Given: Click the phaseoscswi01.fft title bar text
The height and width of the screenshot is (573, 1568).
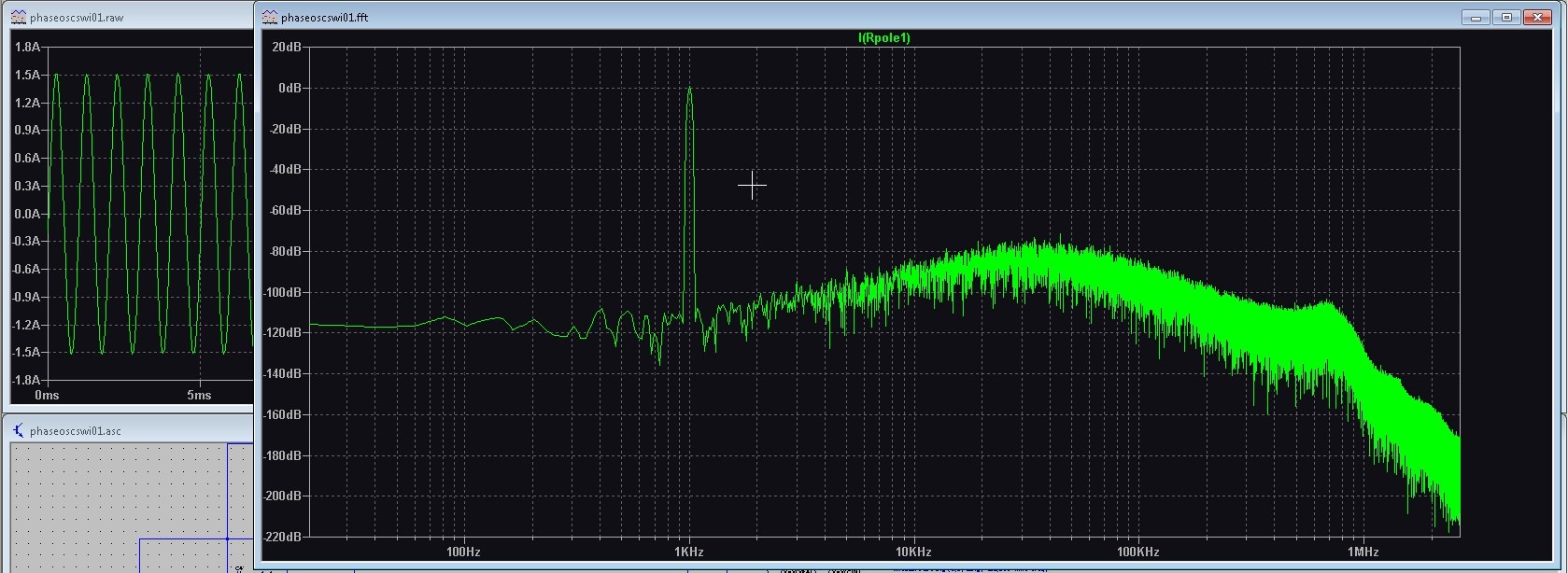Looking at the screenshot, I should click(x=324, y=18).
